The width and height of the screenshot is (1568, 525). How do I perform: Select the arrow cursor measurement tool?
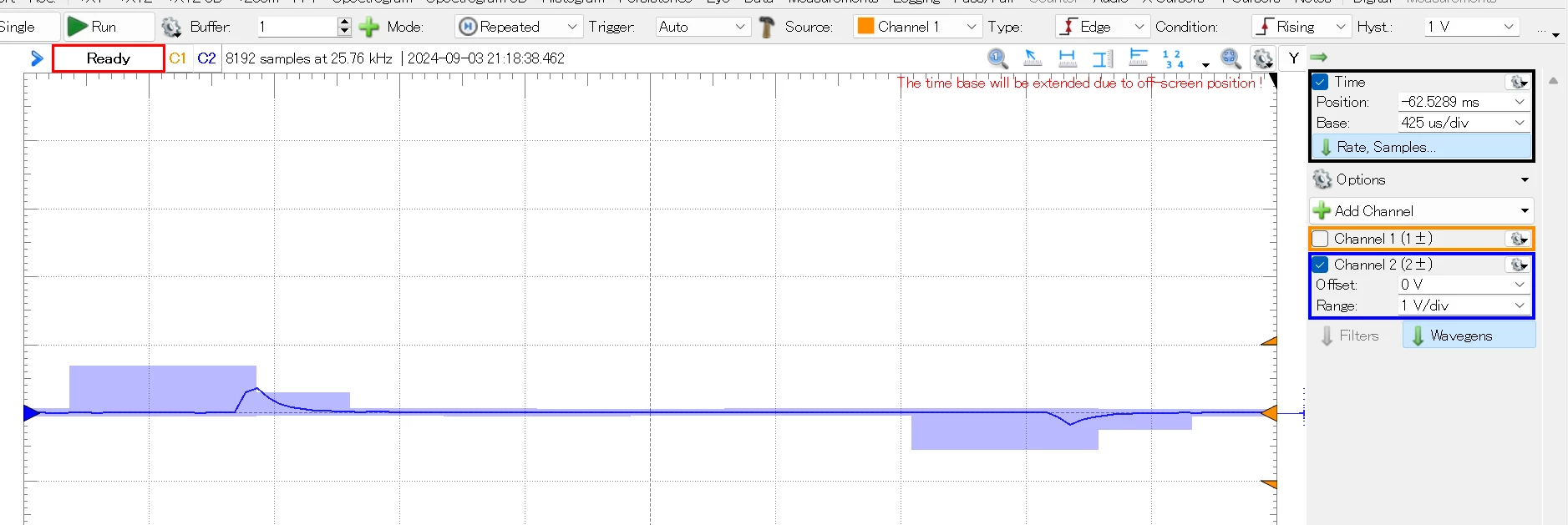1033,58
